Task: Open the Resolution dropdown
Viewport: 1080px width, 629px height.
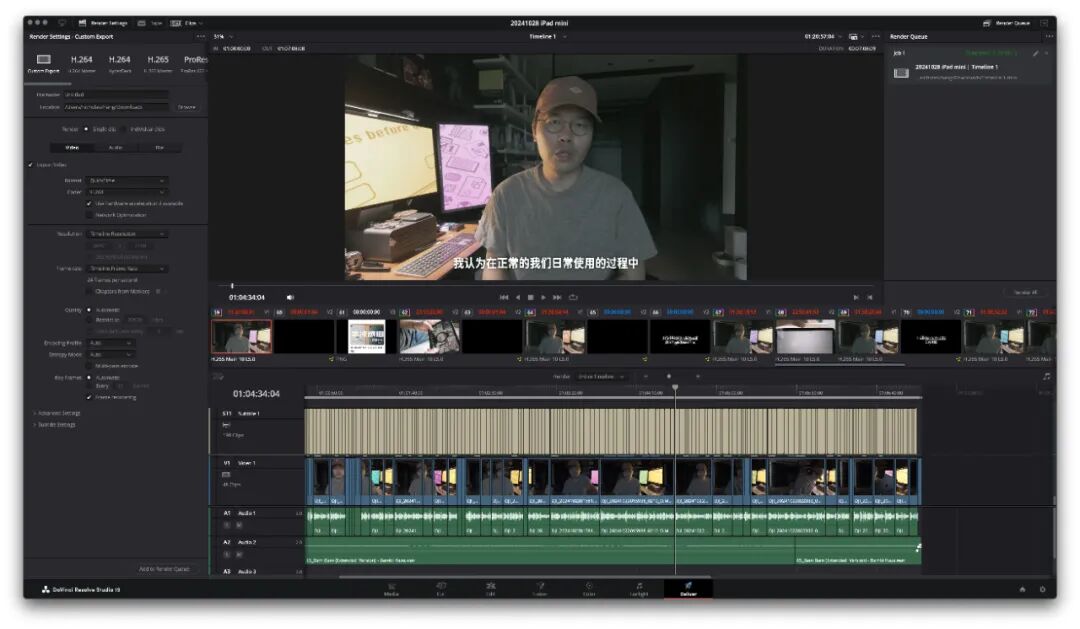Action: pyautogui.click(x=127, y=234)
